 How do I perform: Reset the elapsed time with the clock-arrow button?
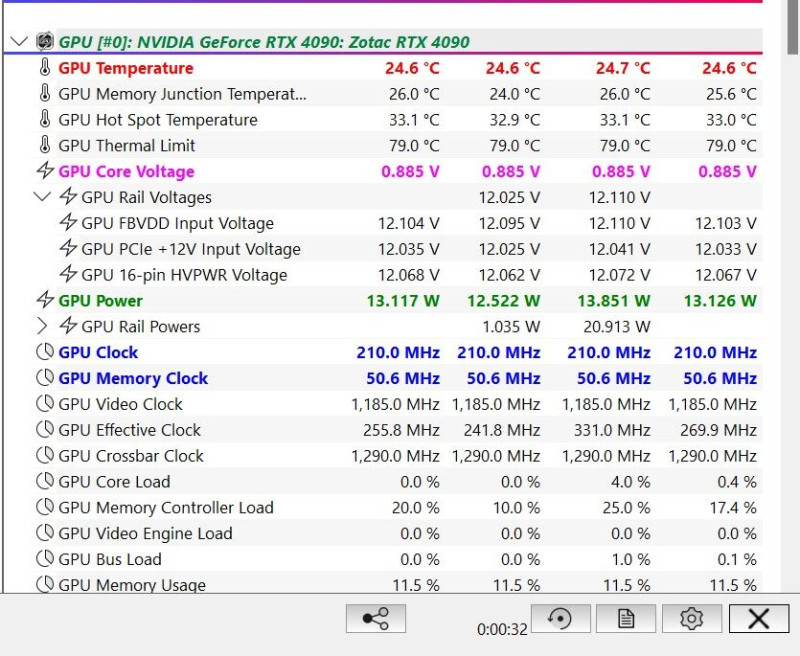pos(560,619)
